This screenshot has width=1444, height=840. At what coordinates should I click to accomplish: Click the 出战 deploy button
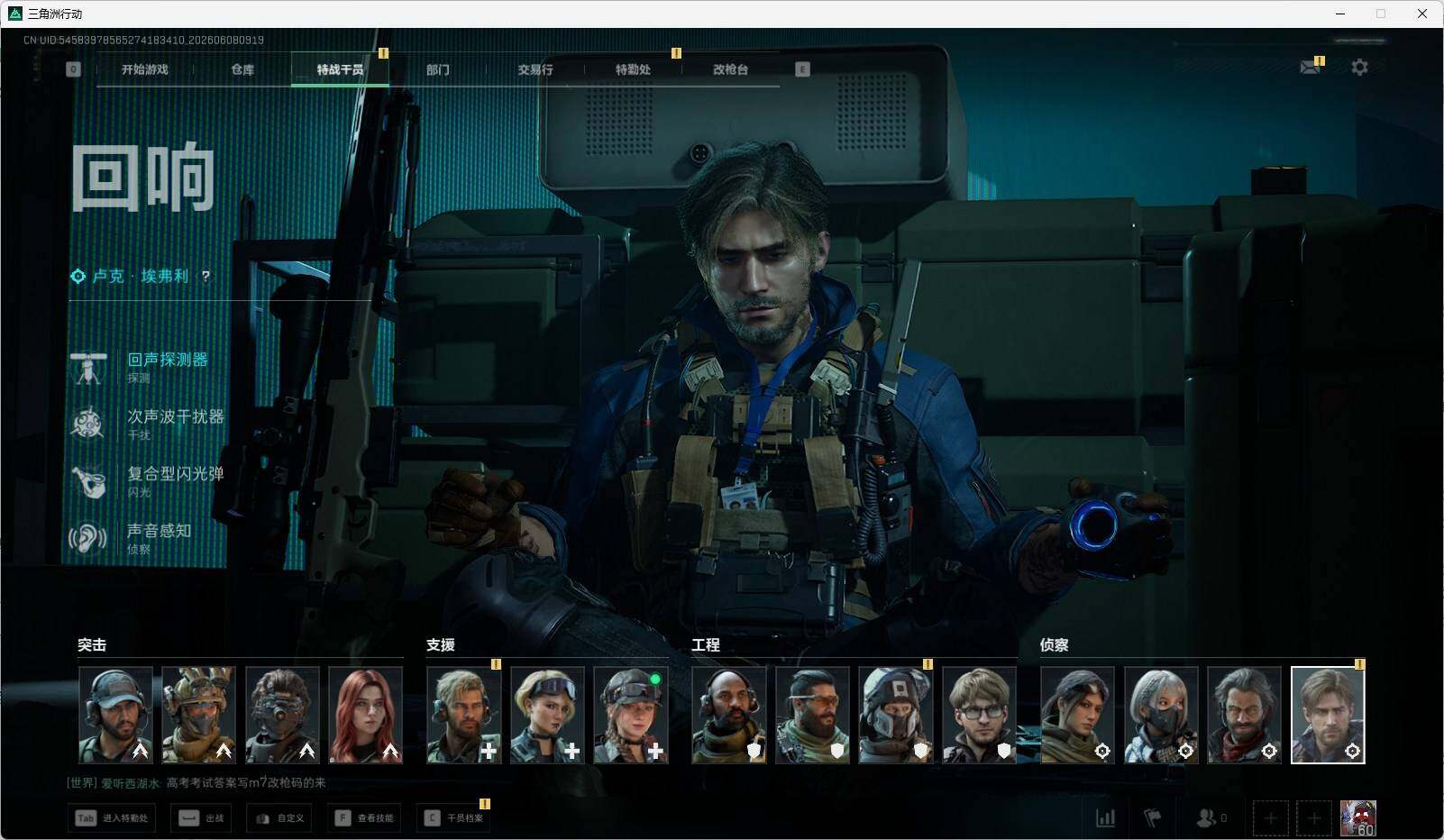(x=201, y=818)
